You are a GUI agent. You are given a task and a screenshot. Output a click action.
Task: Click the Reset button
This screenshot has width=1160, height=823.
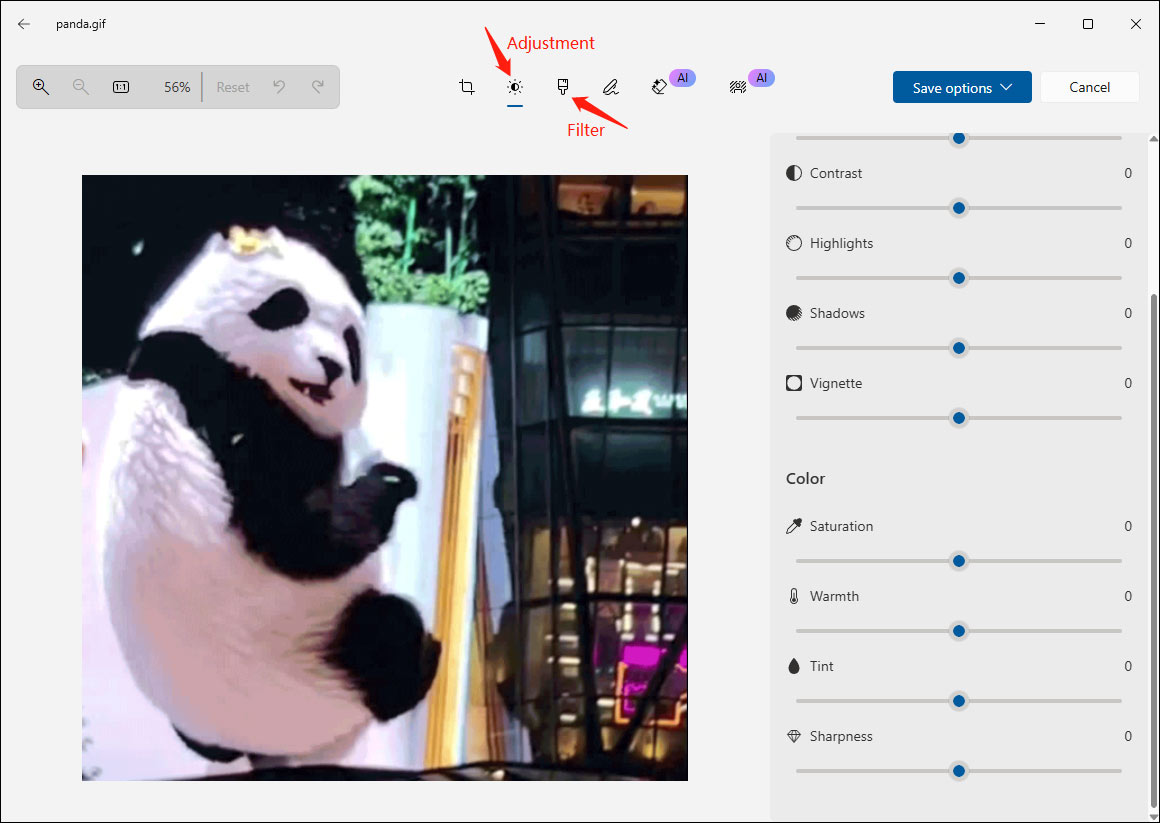pyautogui.click(x=232, y=87)
